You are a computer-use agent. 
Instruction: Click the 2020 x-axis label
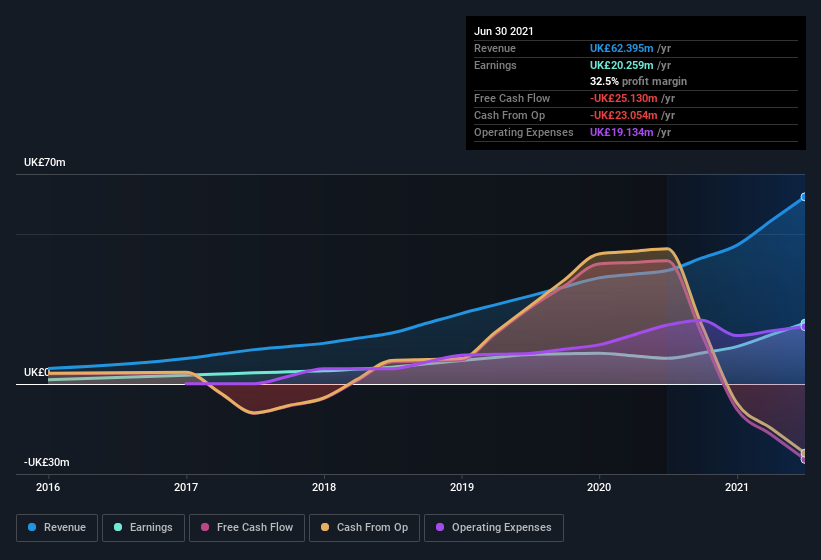point(599,487)
